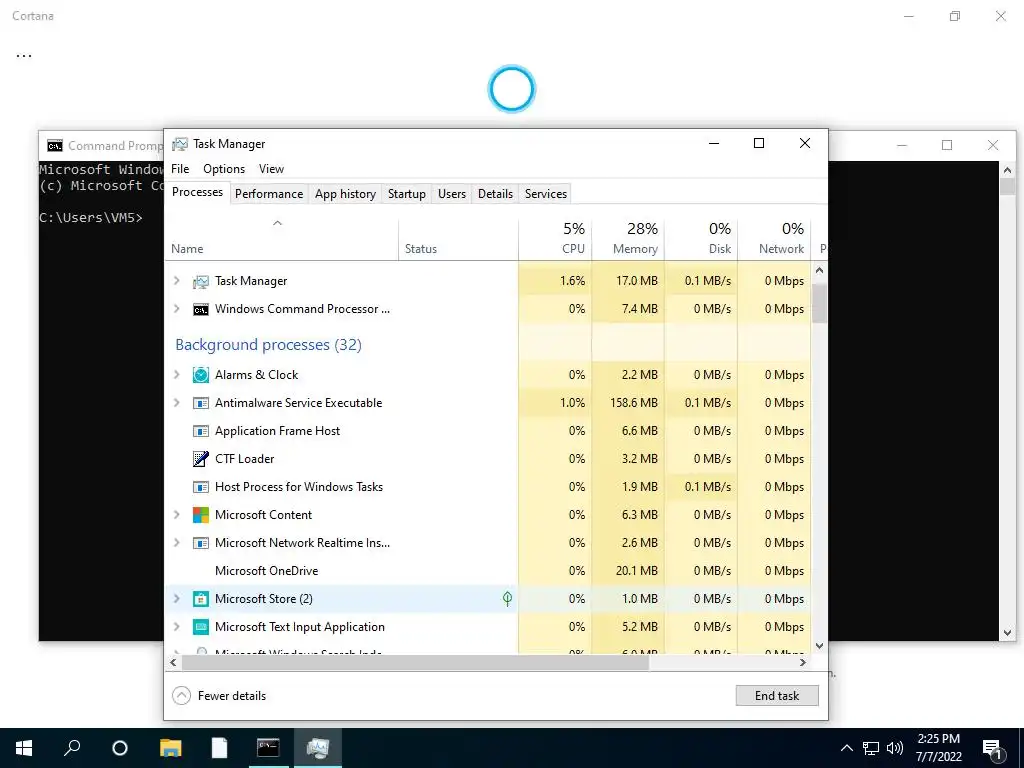Sort processes by Disk column
This screenshot has width=1024, height=768.
point(701,240)
